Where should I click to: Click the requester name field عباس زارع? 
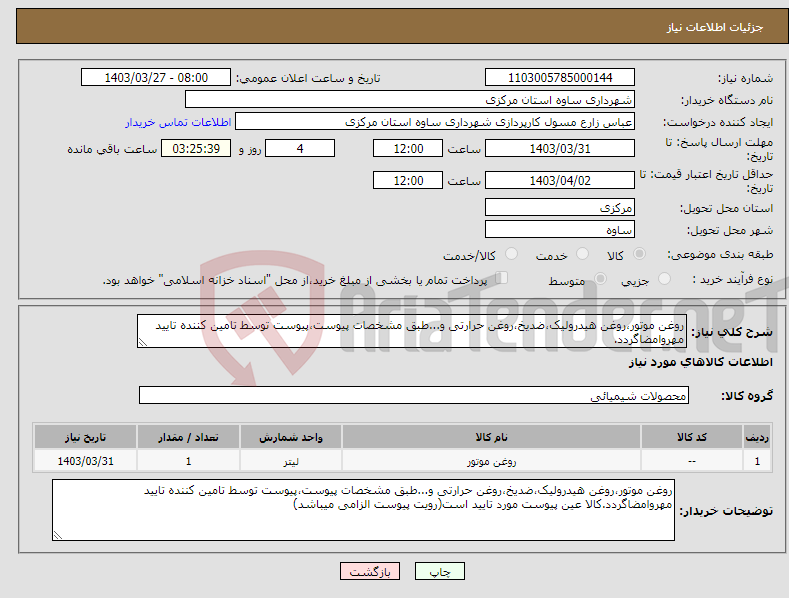[435, 121]
